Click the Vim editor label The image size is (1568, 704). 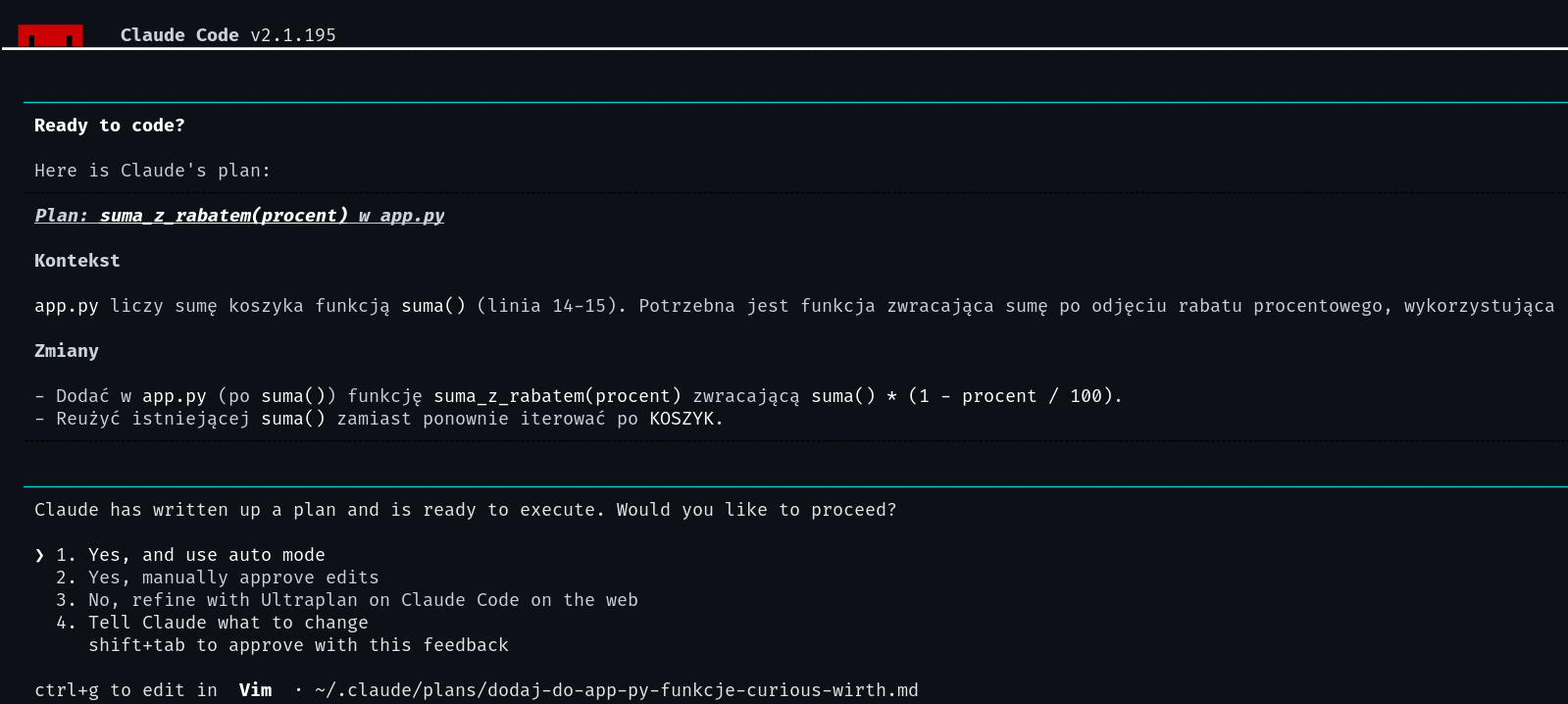click(x=256, y=690)
